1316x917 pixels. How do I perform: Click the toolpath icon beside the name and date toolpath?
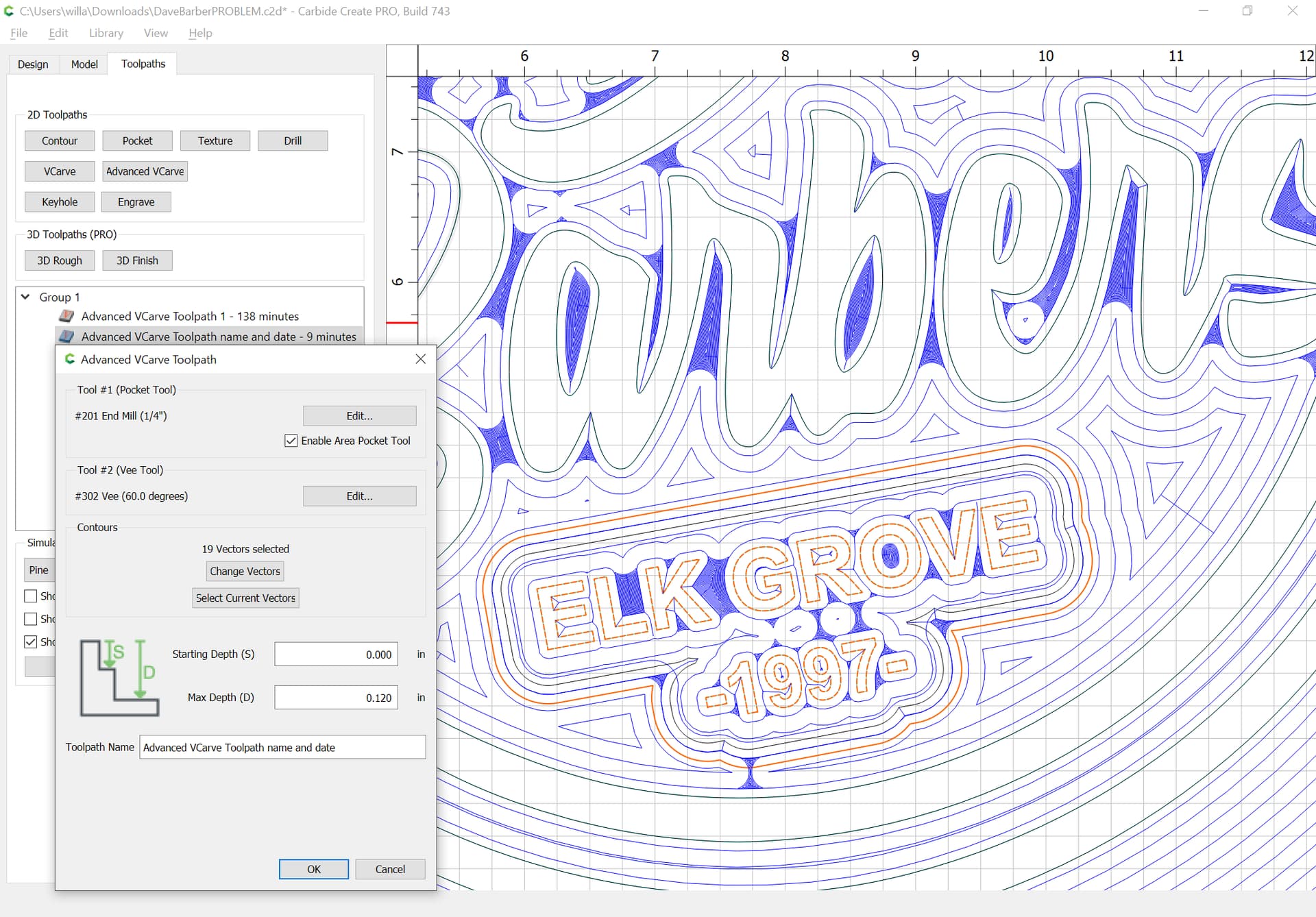[x=66, y=337]
